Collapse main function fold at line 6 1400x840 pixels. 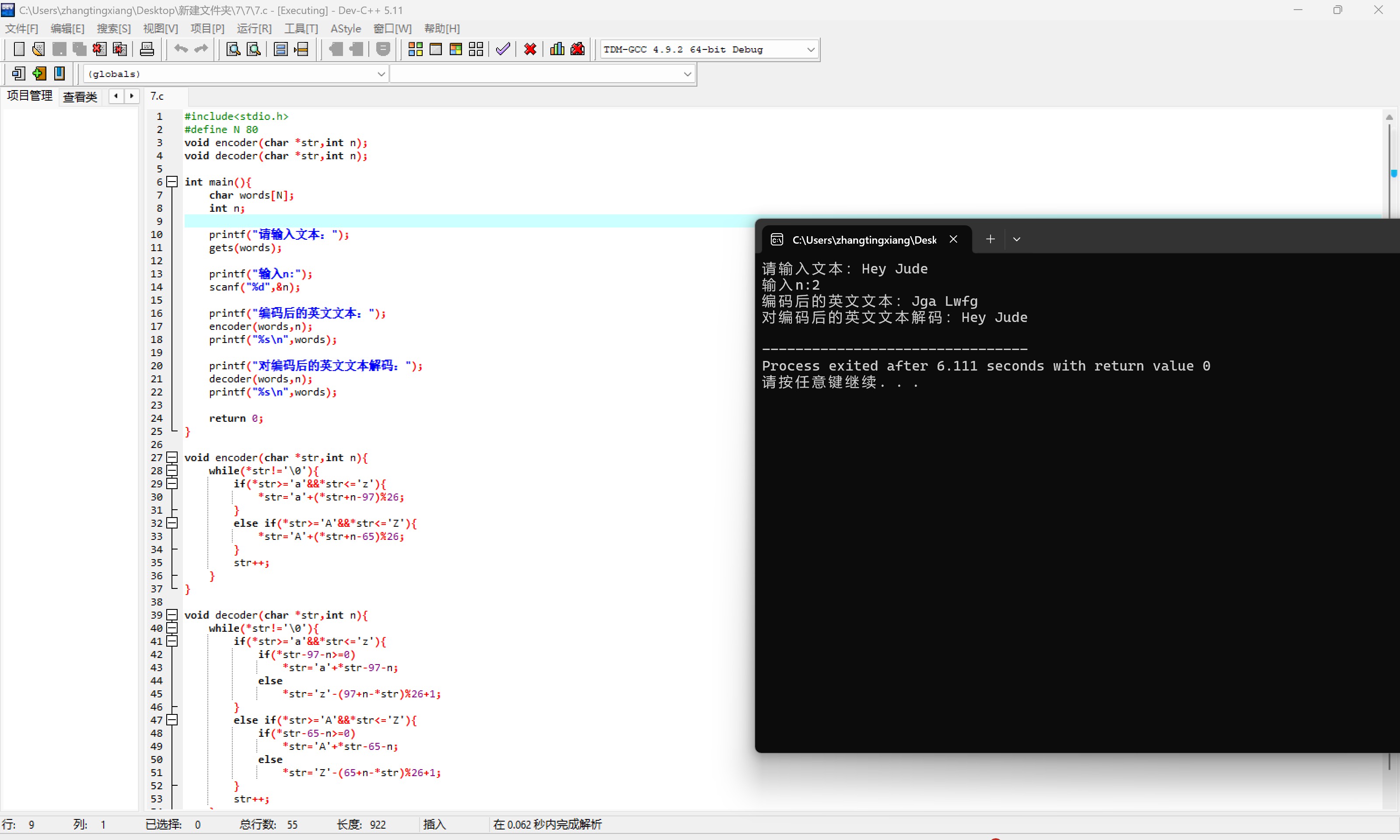[x=172, y=182]
